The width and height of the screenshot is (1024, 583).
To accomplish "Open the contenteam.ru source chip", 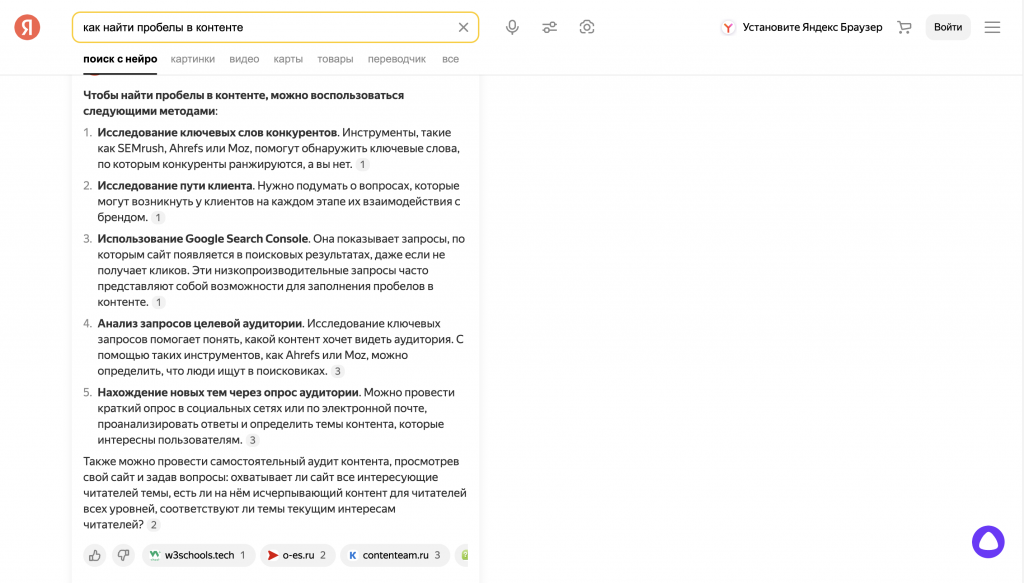I will 394,555.
